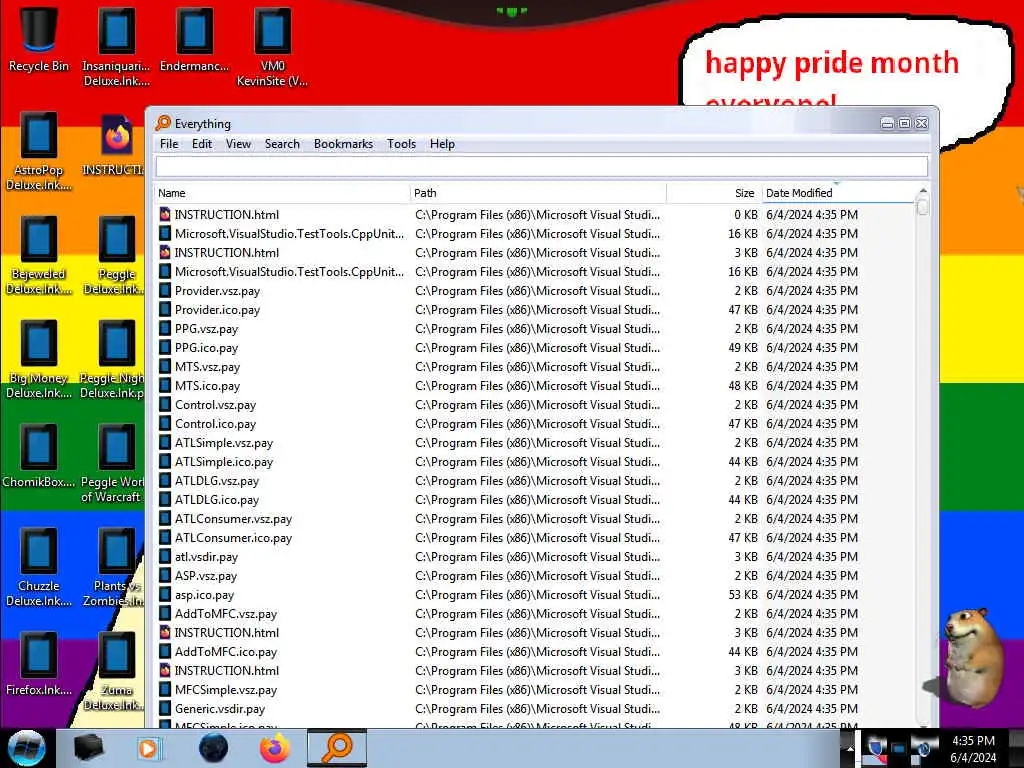Open the dark globe taskbar icon
Screen dimensions: 1024x768
(x=213, y=748)
